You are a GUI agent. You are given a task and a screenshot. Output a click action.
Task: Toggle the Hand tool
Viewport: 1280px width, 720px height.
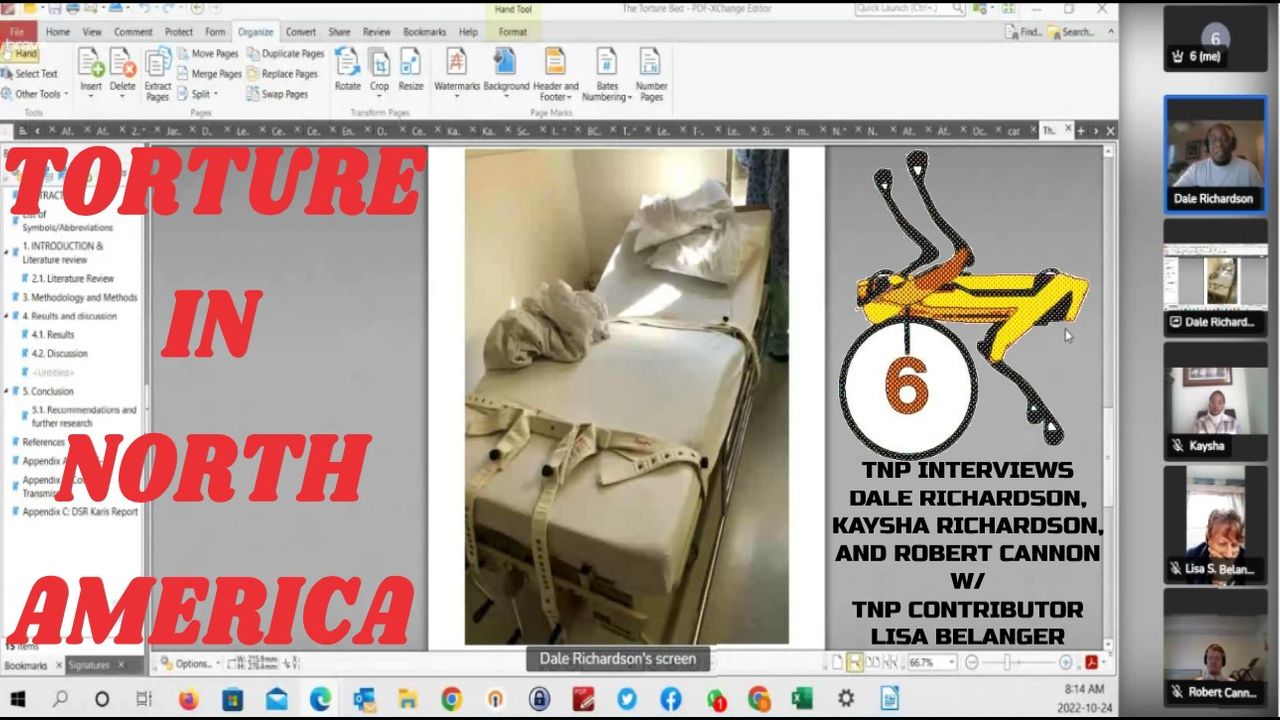click(20, 54)
